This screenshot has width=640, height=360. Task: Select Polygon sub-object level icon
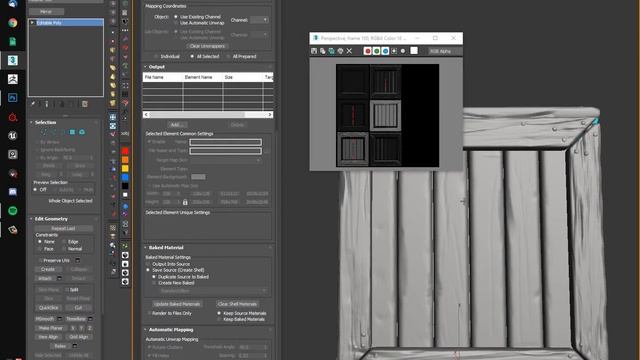72,132
